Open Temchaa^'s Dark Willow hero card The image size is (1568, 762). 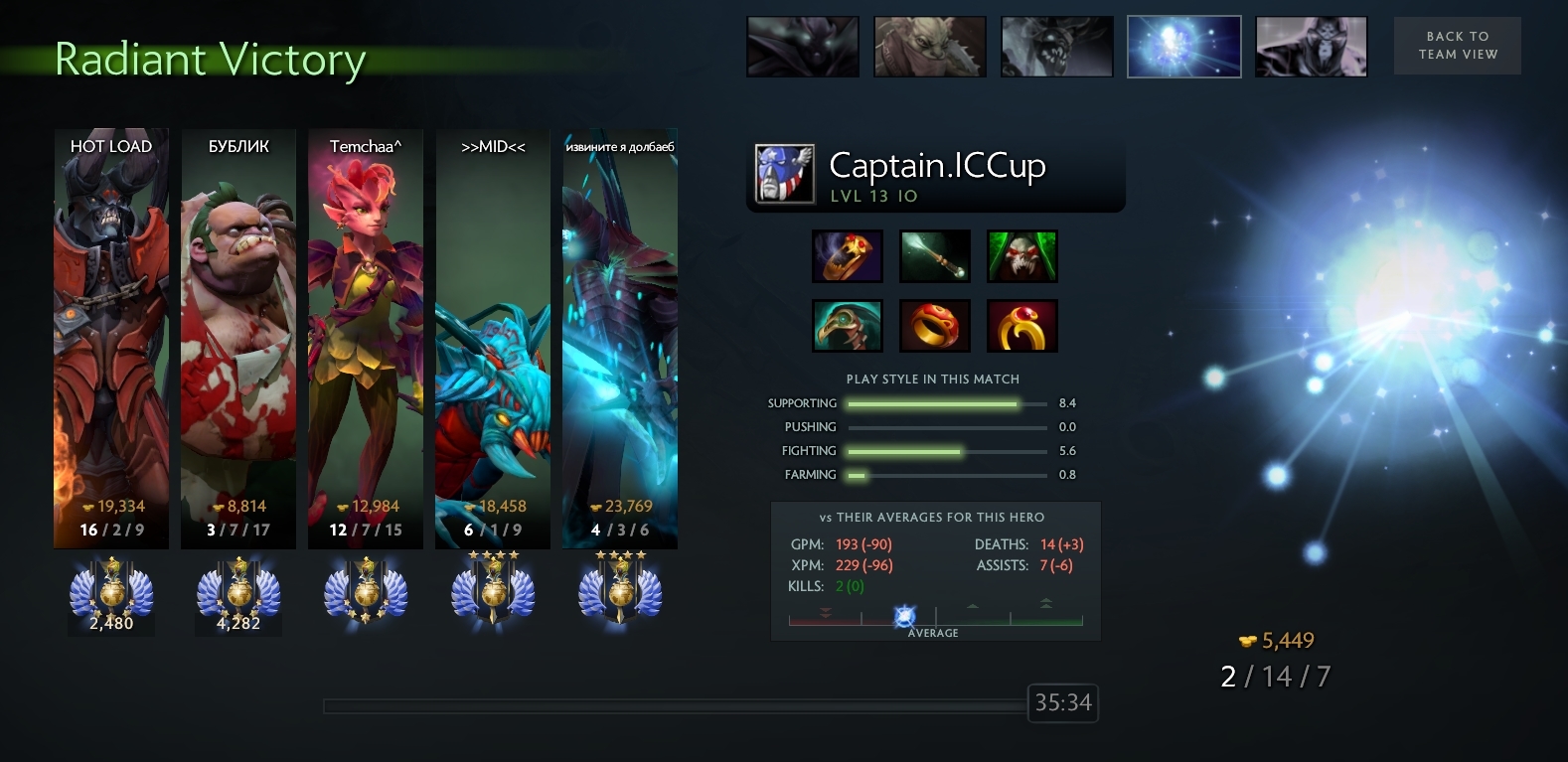[366, 339]
